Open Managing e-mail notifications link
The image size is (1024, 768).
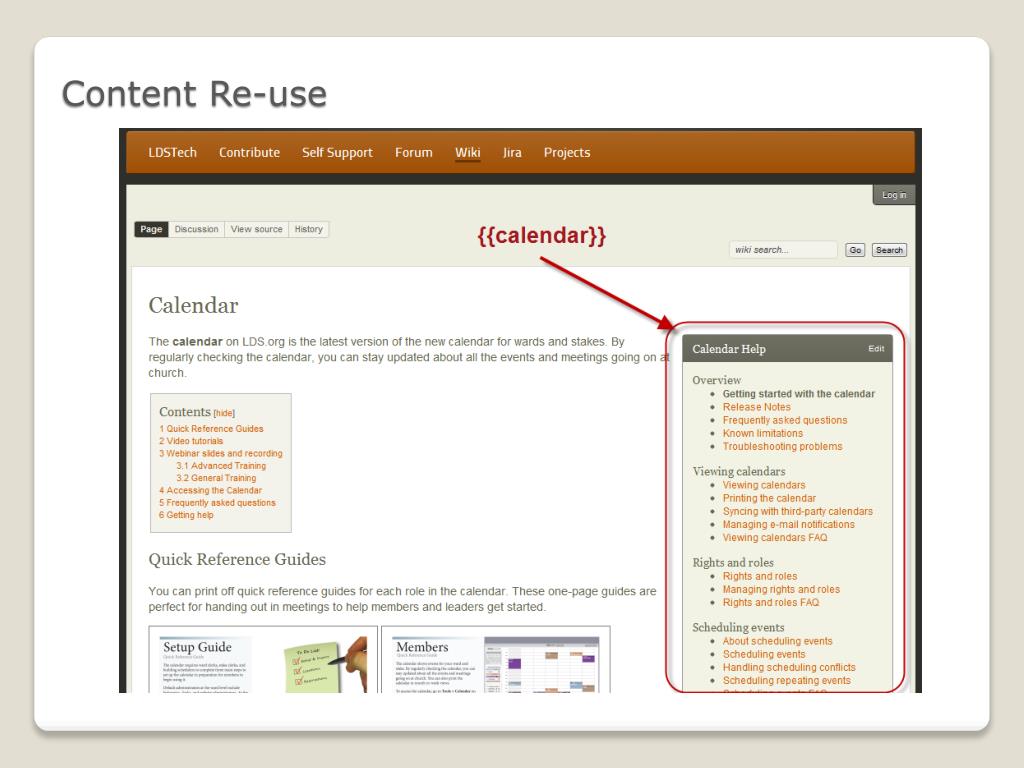tap(788, 524)
